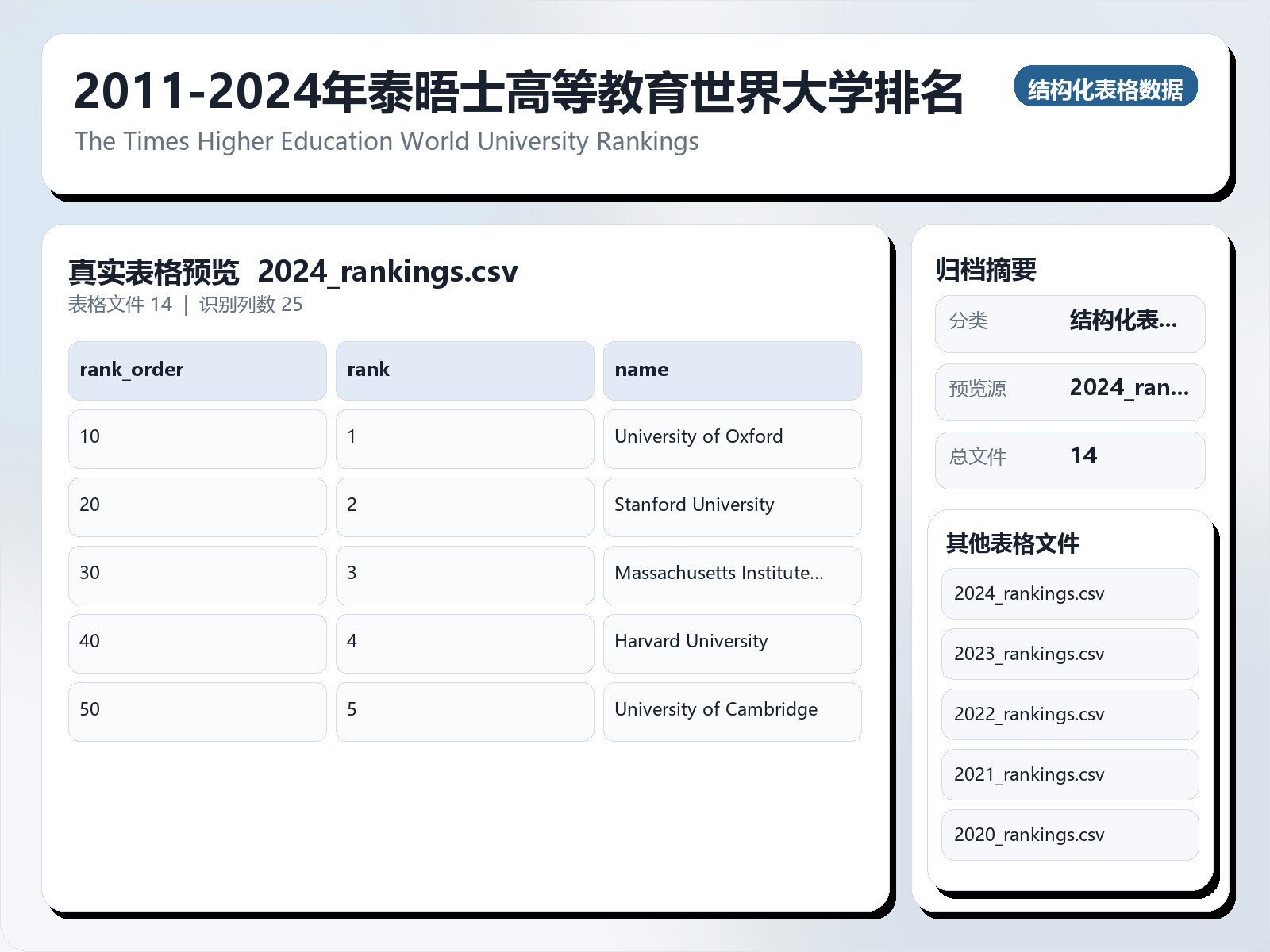Image resolution: width=1270 pixels, height=952 pixels.
Task: Click the rank column header
Action: (x=464, y=370)
